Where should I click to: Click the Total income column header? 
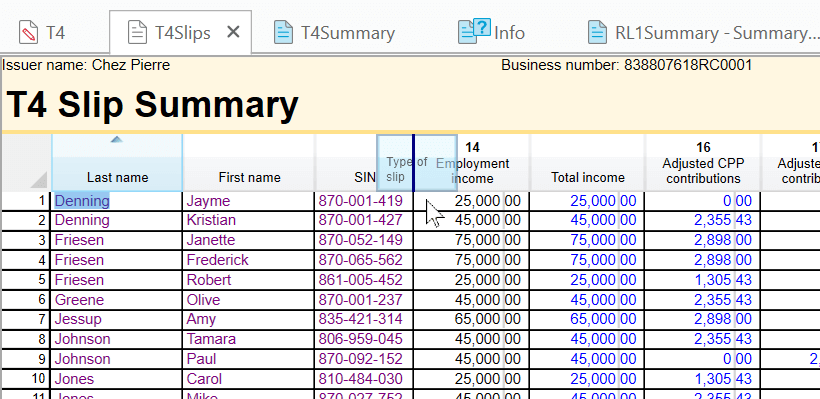[x=588, y=163]
